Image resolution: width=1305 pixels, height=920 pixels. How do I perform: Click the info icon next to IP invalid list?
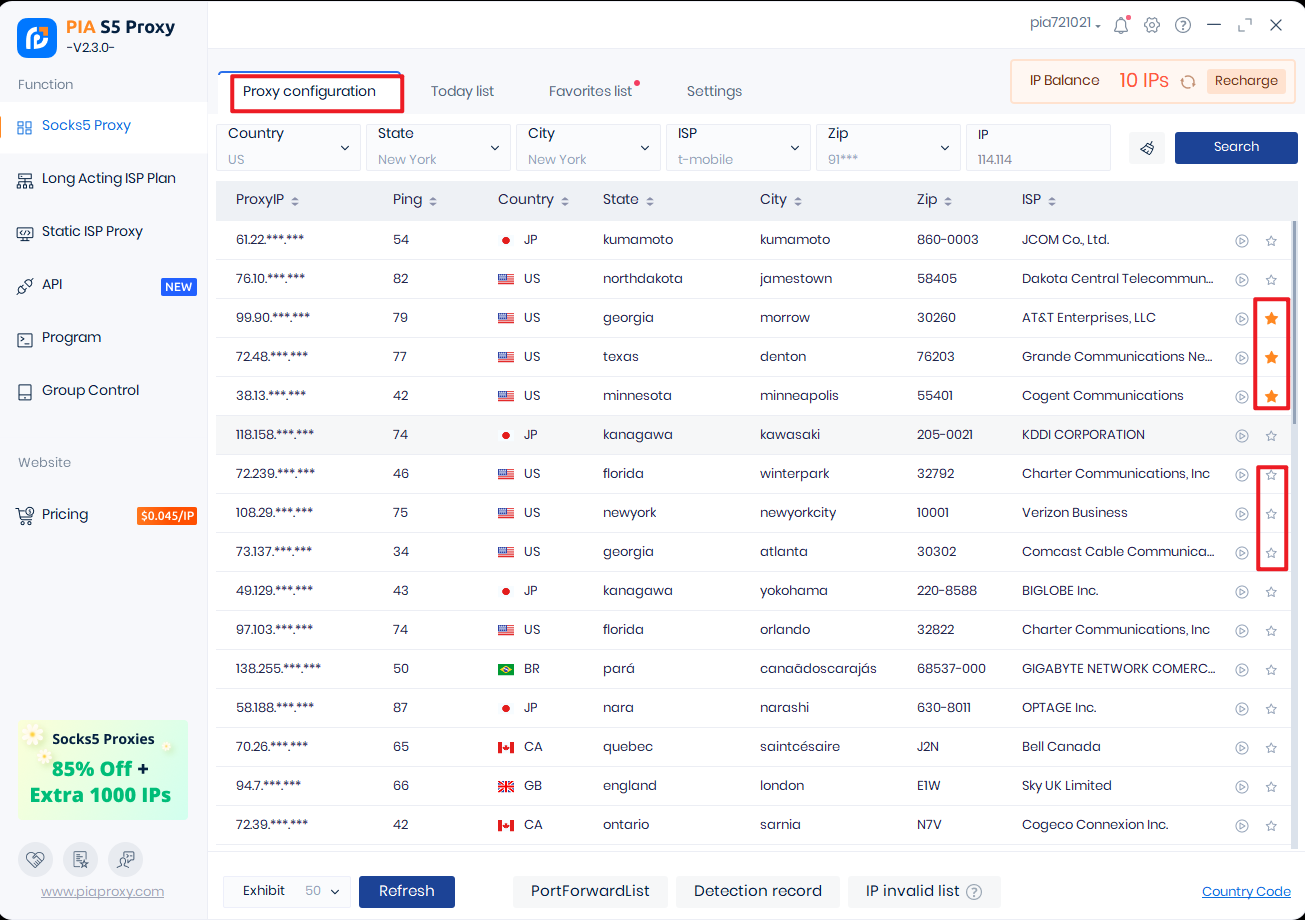pyautogui.click(x=974, y=892)
